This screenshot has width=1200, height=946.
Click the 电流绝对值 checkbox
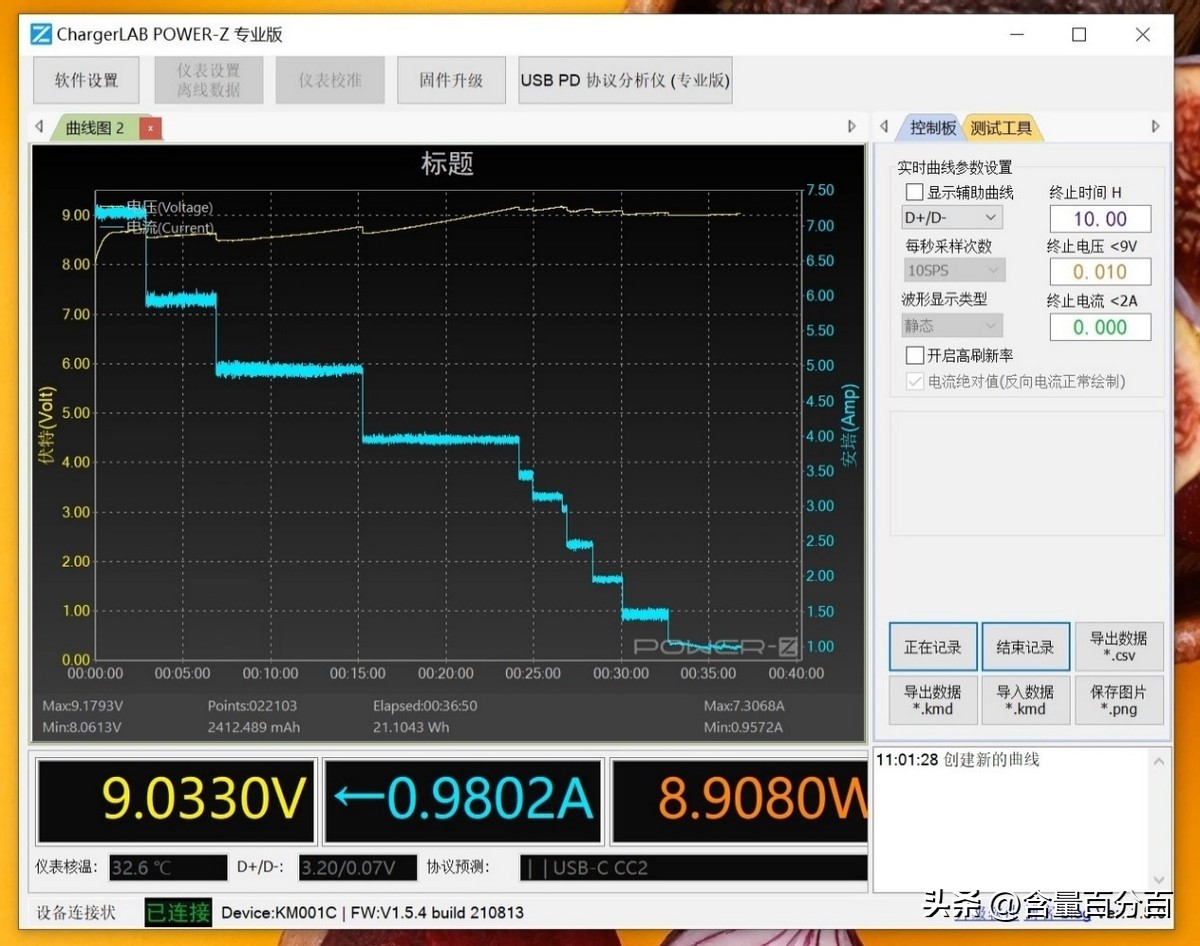[916, 383]
